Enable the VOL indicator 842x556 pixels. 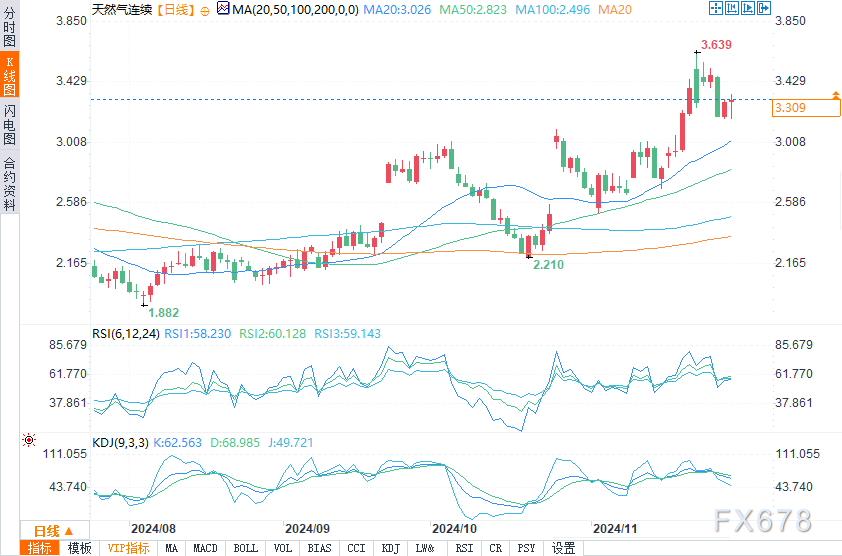coord(282,548)
